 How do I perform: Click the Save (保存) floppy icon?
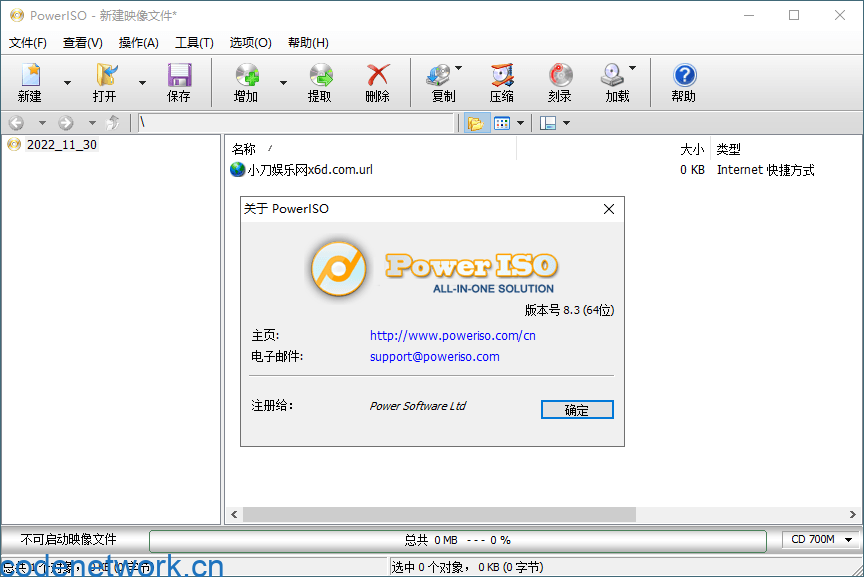179,76
